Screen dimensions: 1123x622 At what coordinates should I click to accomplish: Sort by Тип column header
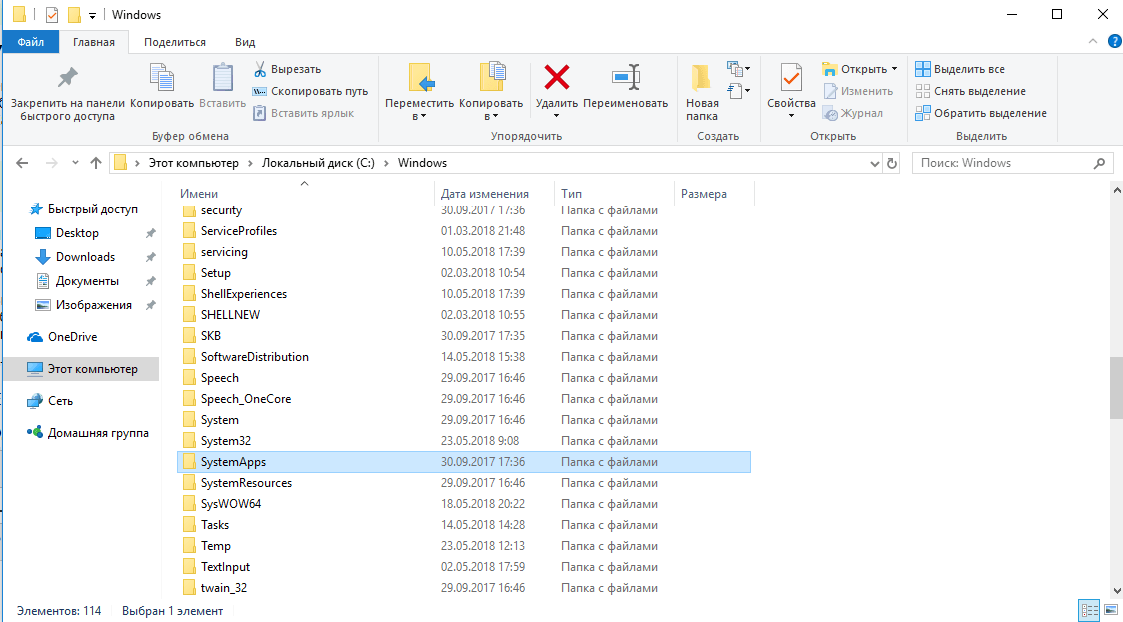click(x=614, y=193)
